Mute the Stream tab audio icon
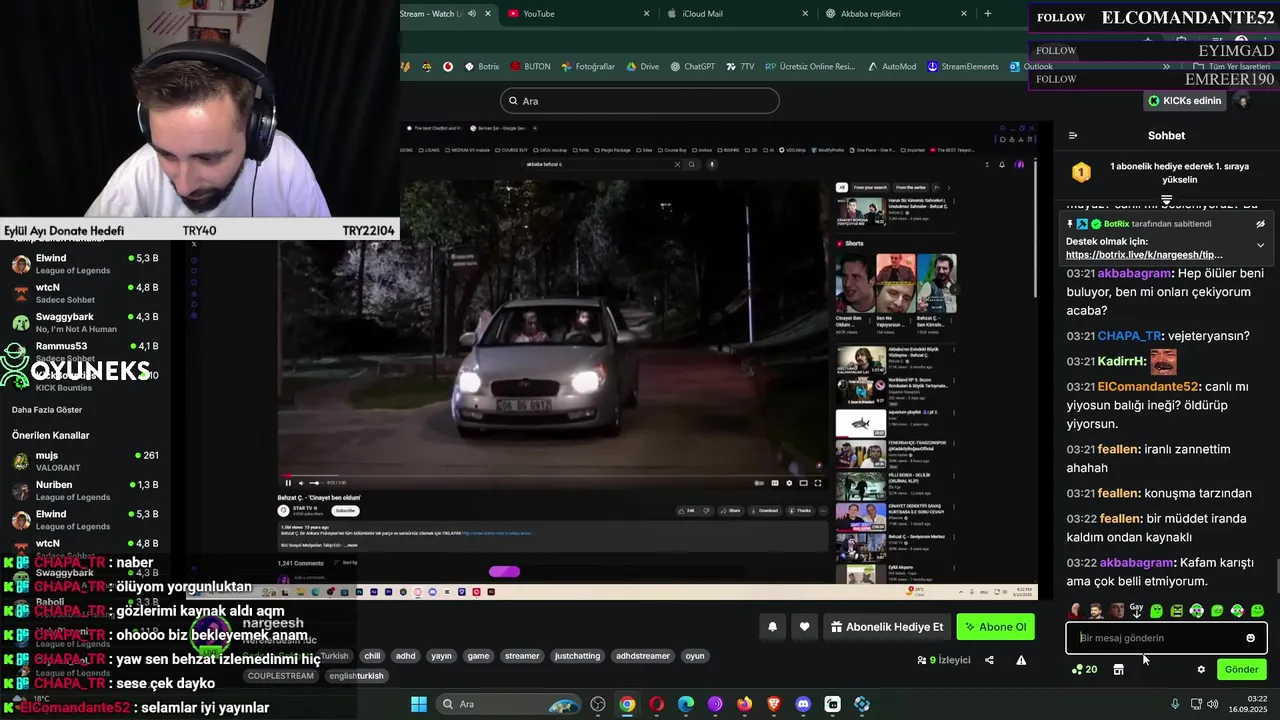1280x720 pixels. (472, 14)
